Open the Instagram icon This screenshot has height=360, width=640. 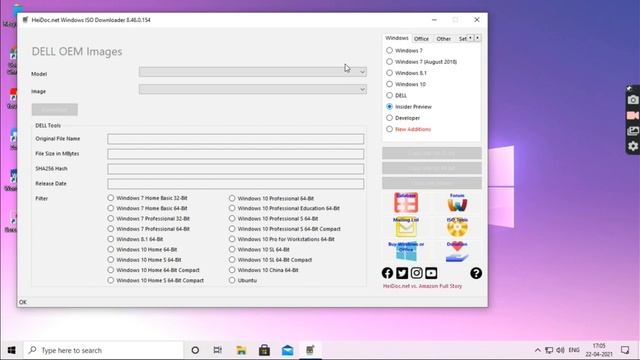(416, 273)
